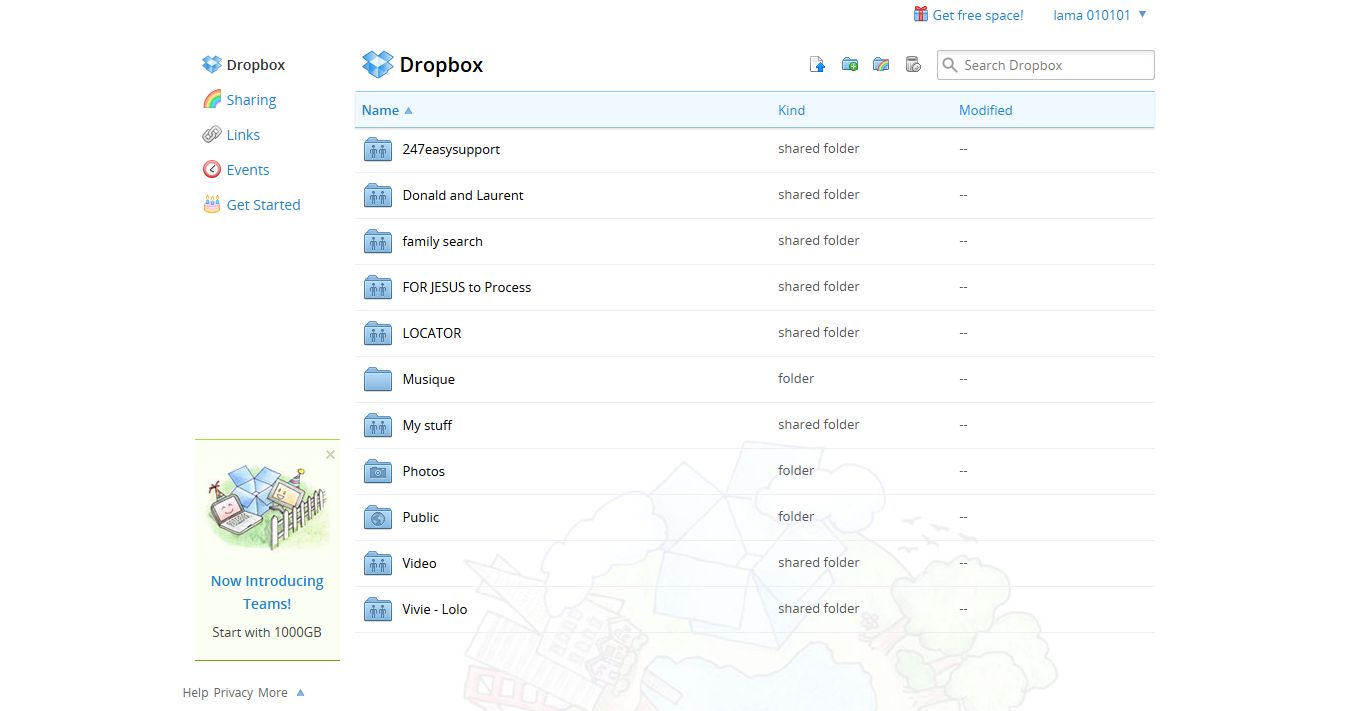Click the chain icon next to Links
1349x711 pixels.
212,135
